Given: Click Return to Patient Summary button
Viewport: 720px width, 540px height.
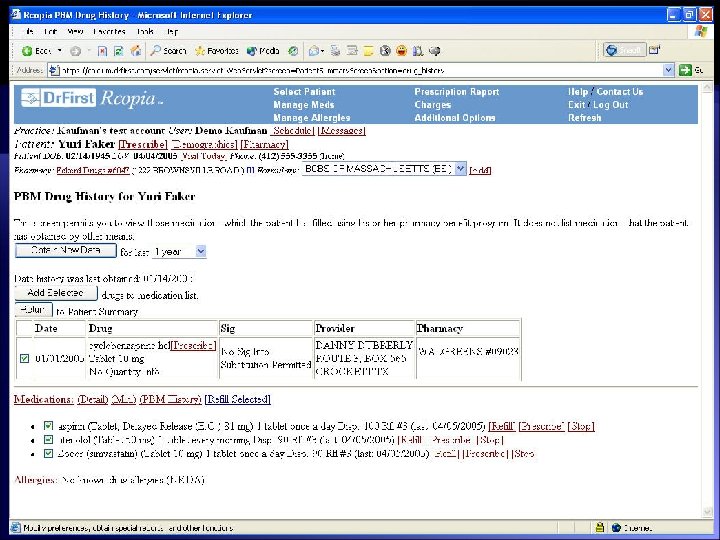Looking at the screenshot, I should tap(34, 310).
